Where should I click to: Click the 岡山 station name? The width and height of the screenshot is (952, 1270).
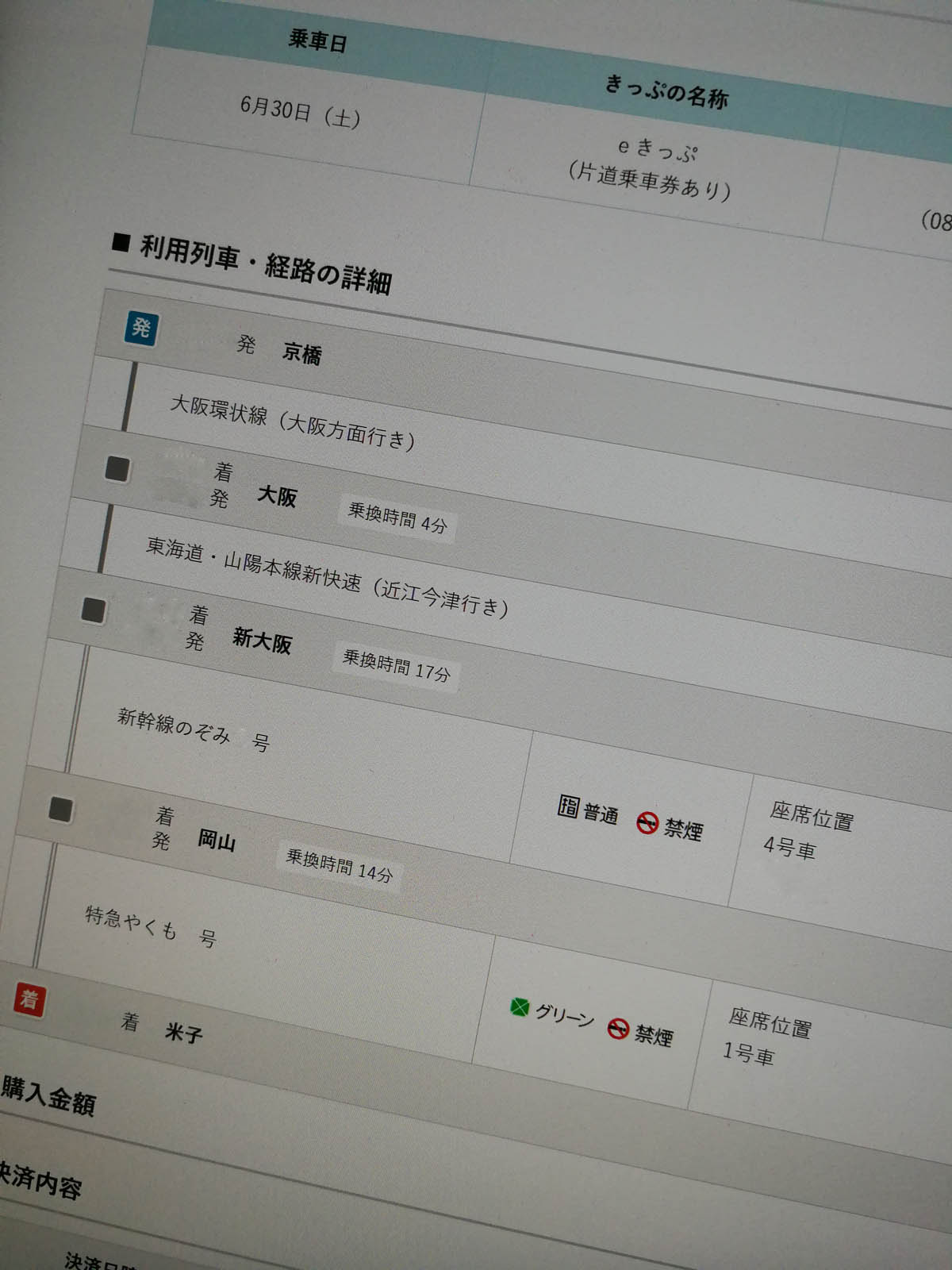[x=217, y=840]
